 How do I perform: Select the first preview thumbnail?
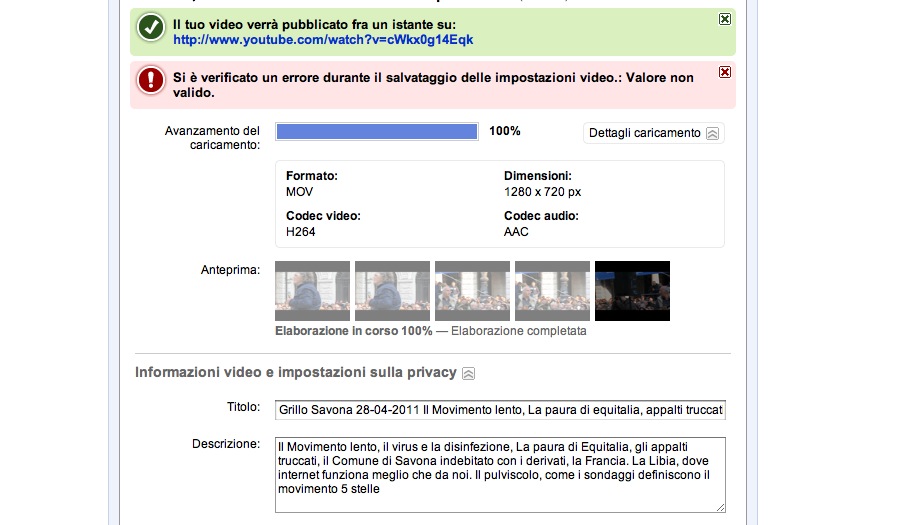click(312, 291)
